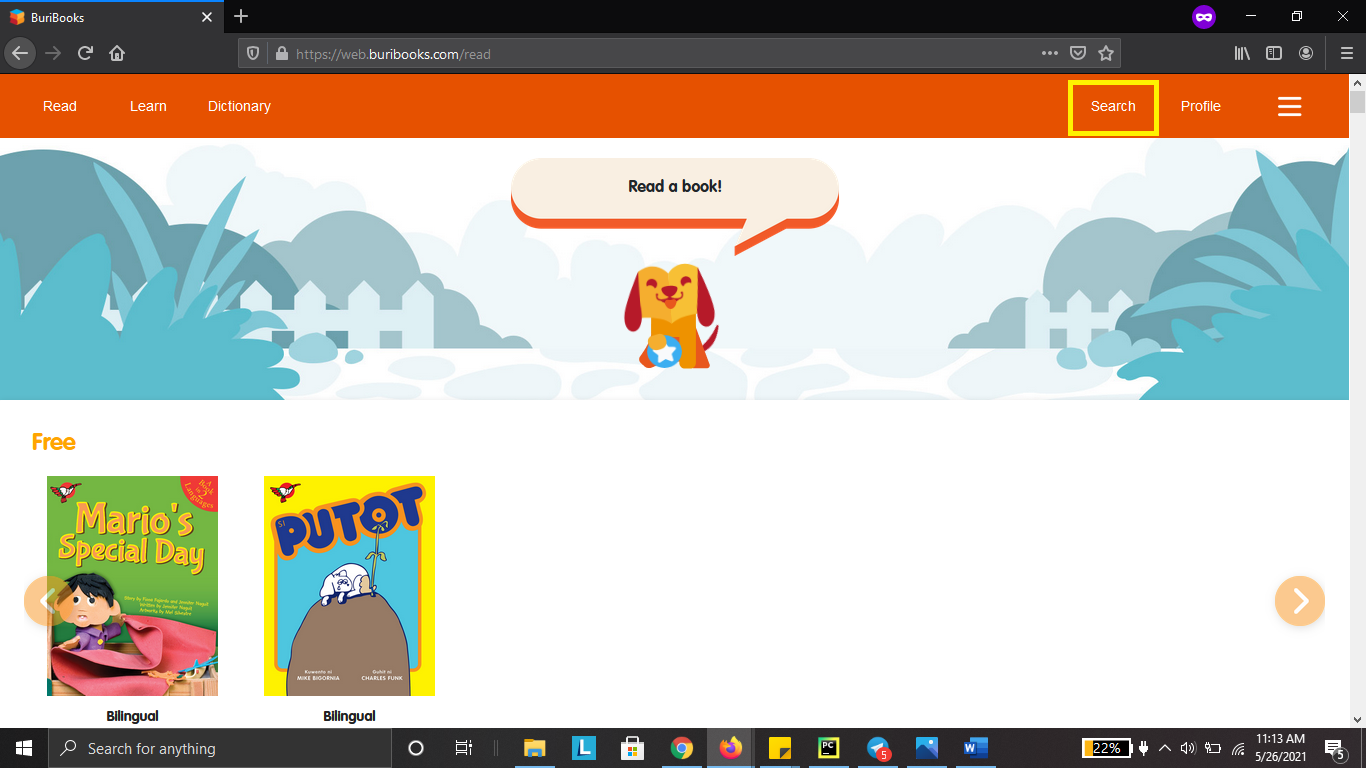Switch to PyCharm
Image resolution: width=1366 pixels, height=768 pixels.
[828, 748]
